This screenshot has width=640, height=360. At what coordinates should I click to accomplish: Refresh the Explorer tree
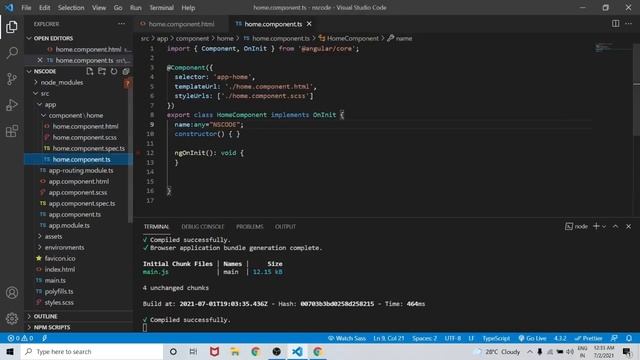click(114, 71)
